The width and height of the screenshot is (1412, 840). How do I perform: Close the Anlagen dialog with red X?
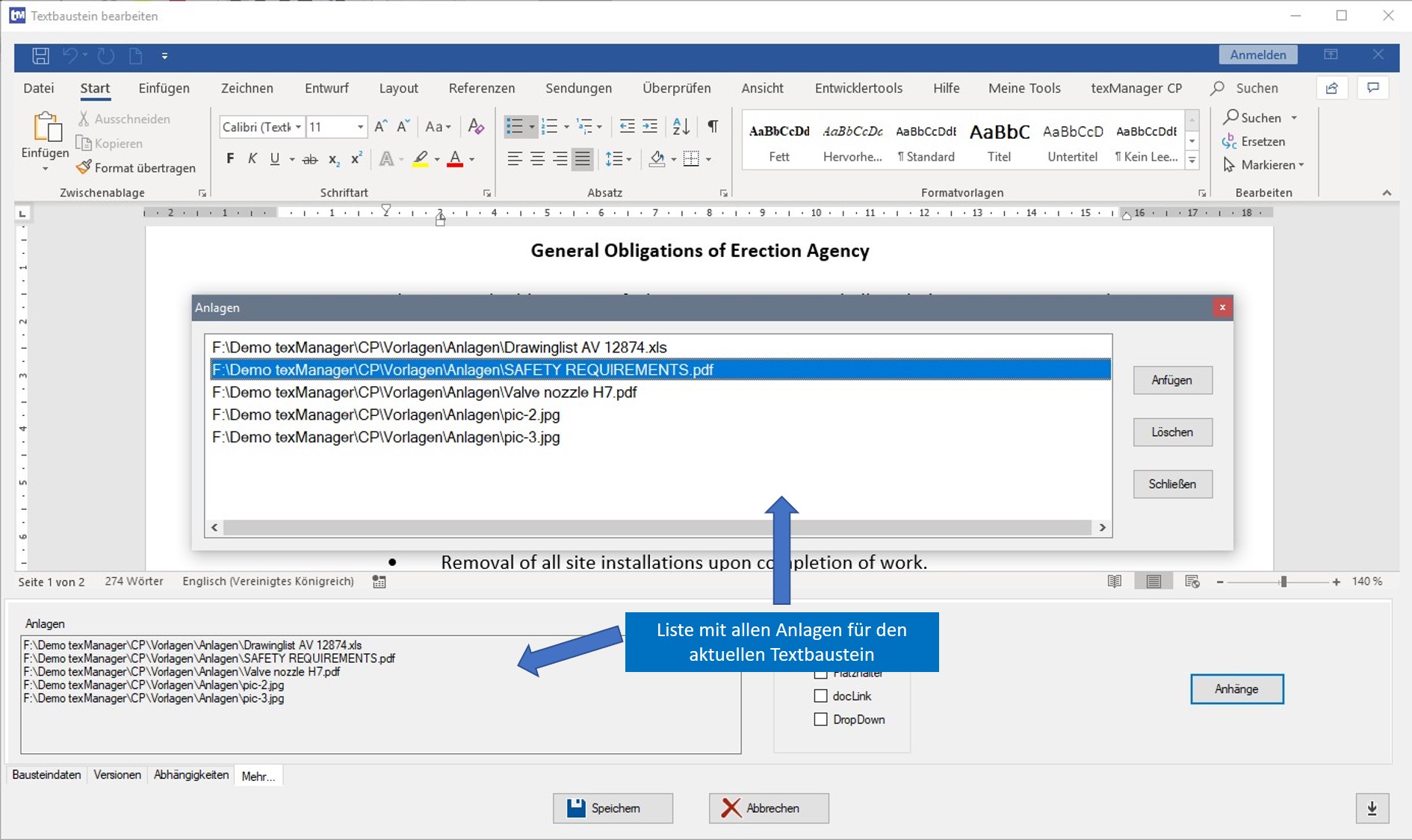(1222, 308)
